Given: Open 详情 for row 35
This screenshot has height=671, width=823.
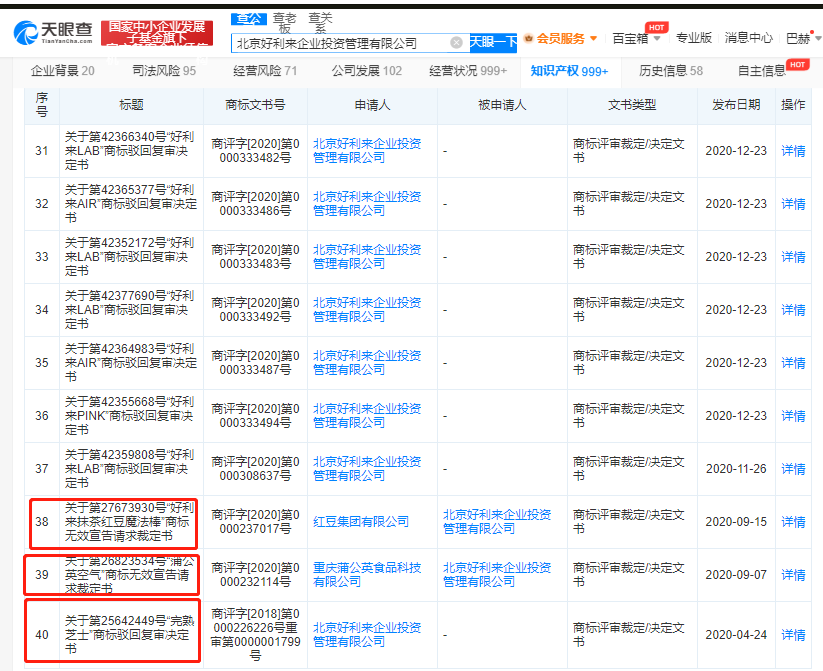Looking at the screenshot, I should 793,363.
